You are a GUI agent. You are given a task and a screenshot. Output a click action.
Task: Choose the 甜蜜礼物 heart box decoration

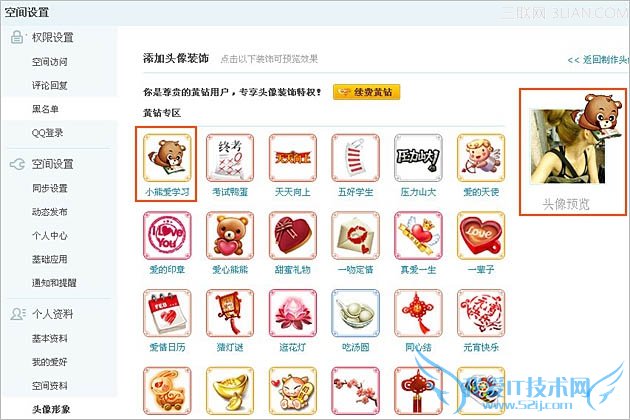pyautogui.click(x=292, y=236)
